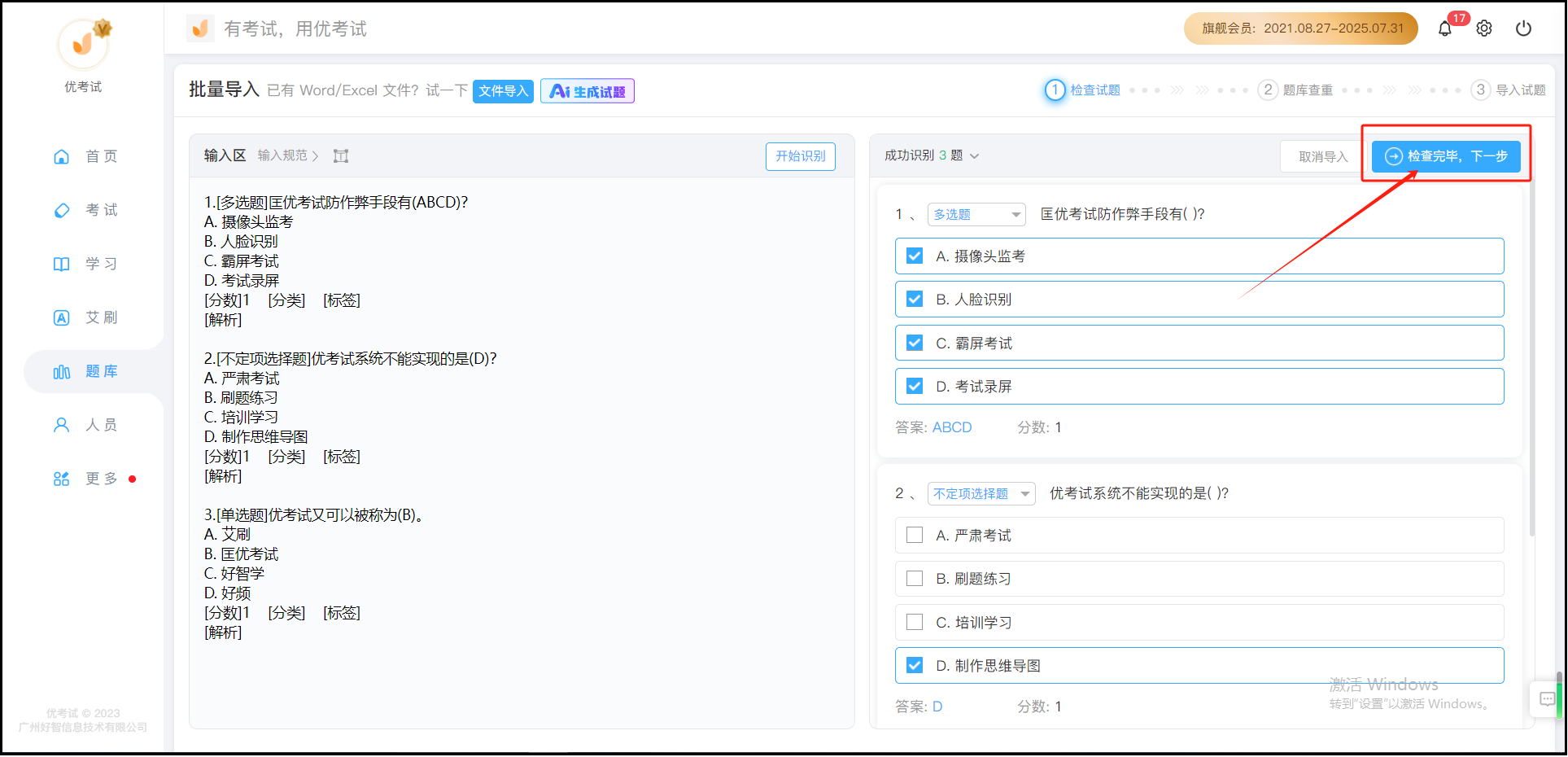The image size is (1568, 757).
Task: Click the 开始识别 button
Action: pyautogui.click(x=800, y=156)
